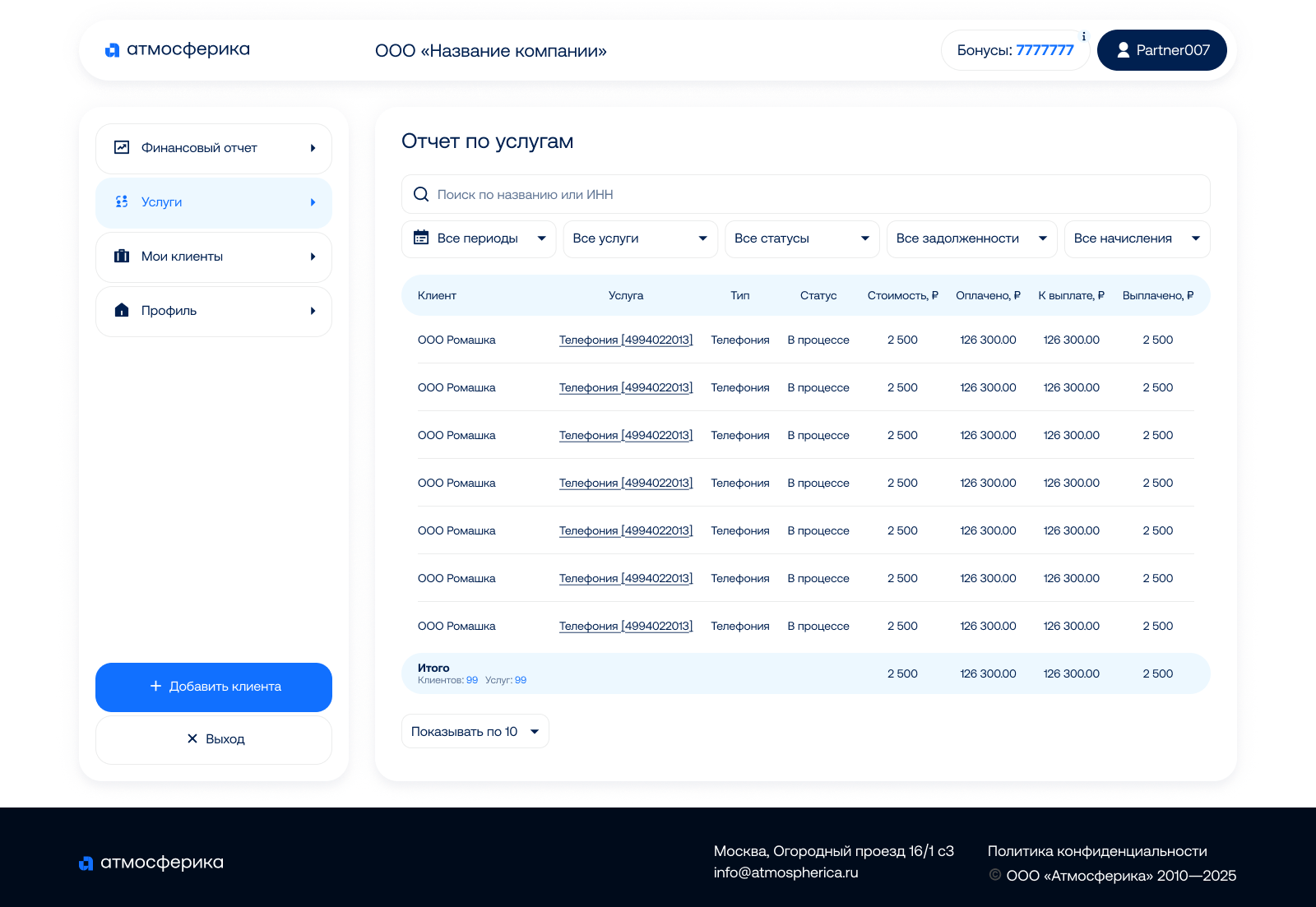1316x907 pixels.
Task: Click the Клиентов: 99 count
Action: pos(447,680)
